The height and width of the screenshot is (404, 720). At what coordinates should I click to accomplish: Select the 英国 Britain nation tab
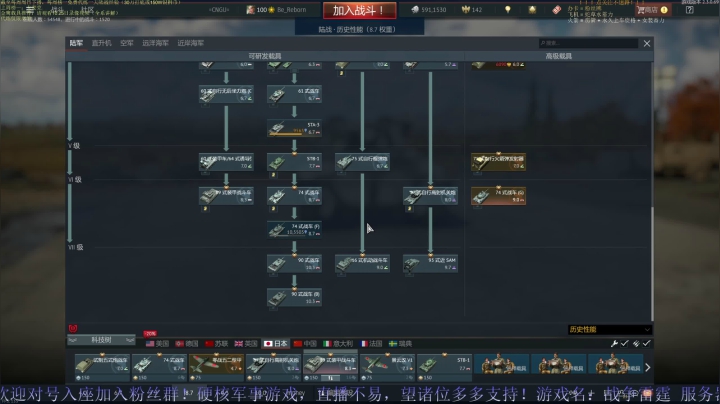click(246, 343)
